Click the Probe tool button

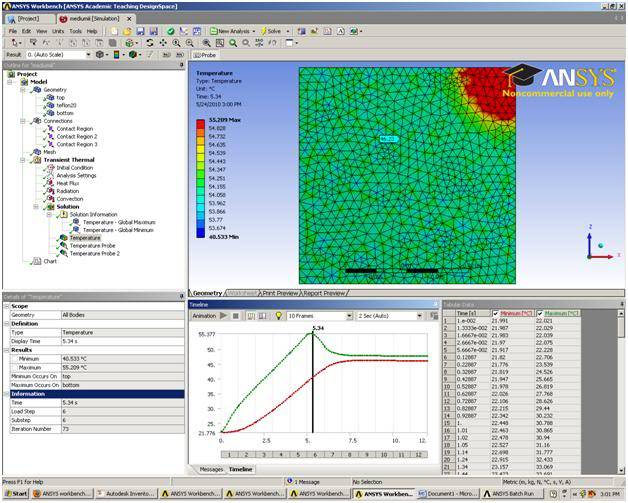pos(204,55)
